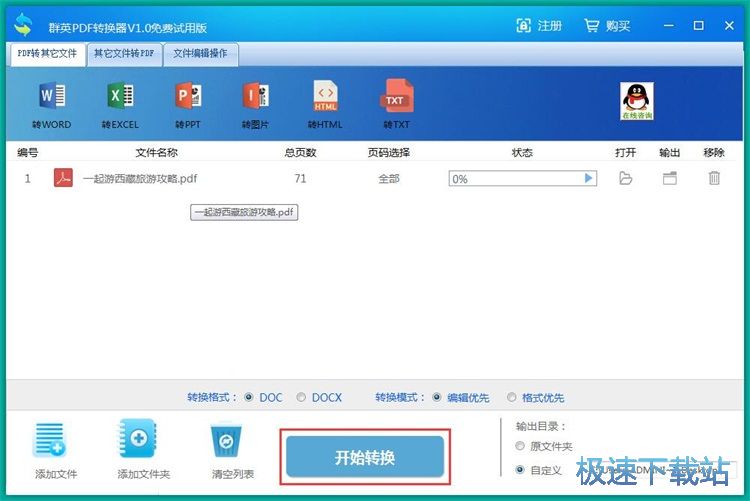Select the convert to WORD icon
This screenshot has width=750, height=501.
pyautogui.click(x=52, y=95)
